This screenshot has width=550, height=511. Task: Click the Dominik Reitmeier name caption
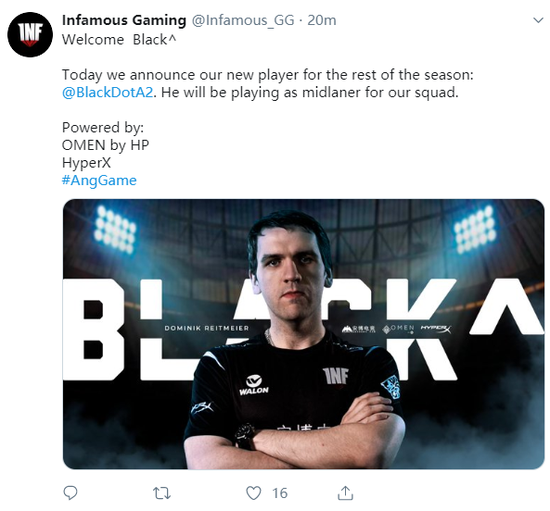207,328
